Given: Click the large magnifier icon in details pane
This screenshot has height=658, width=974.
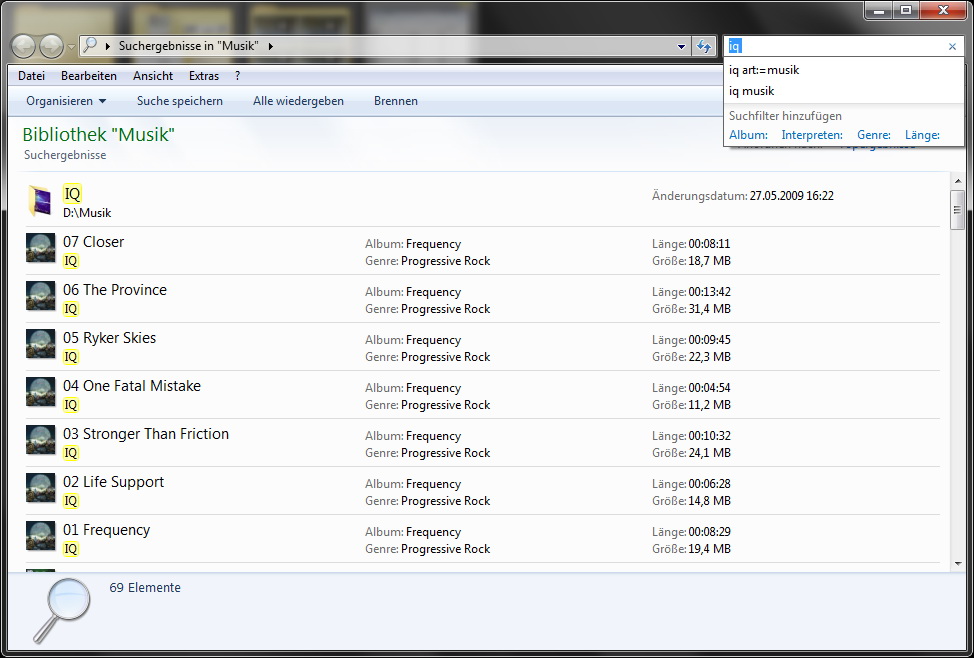Looking at the screenshot, I should pos(62,610).
